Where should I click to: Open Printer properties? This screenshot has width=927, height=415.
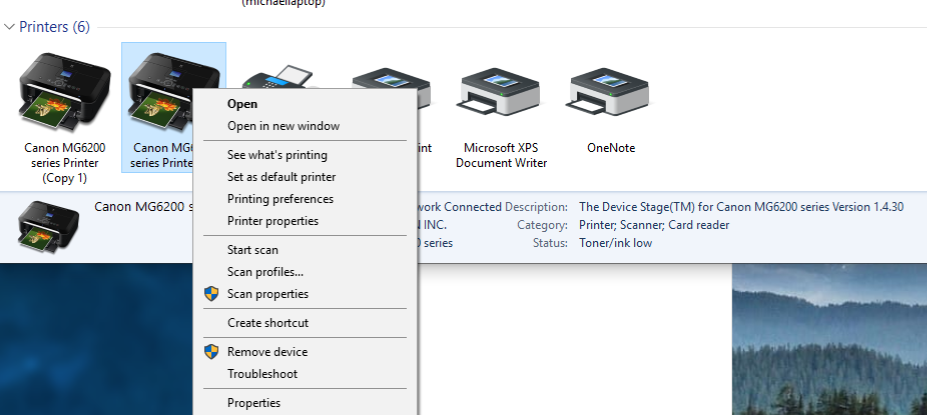(x=305, y=221)
